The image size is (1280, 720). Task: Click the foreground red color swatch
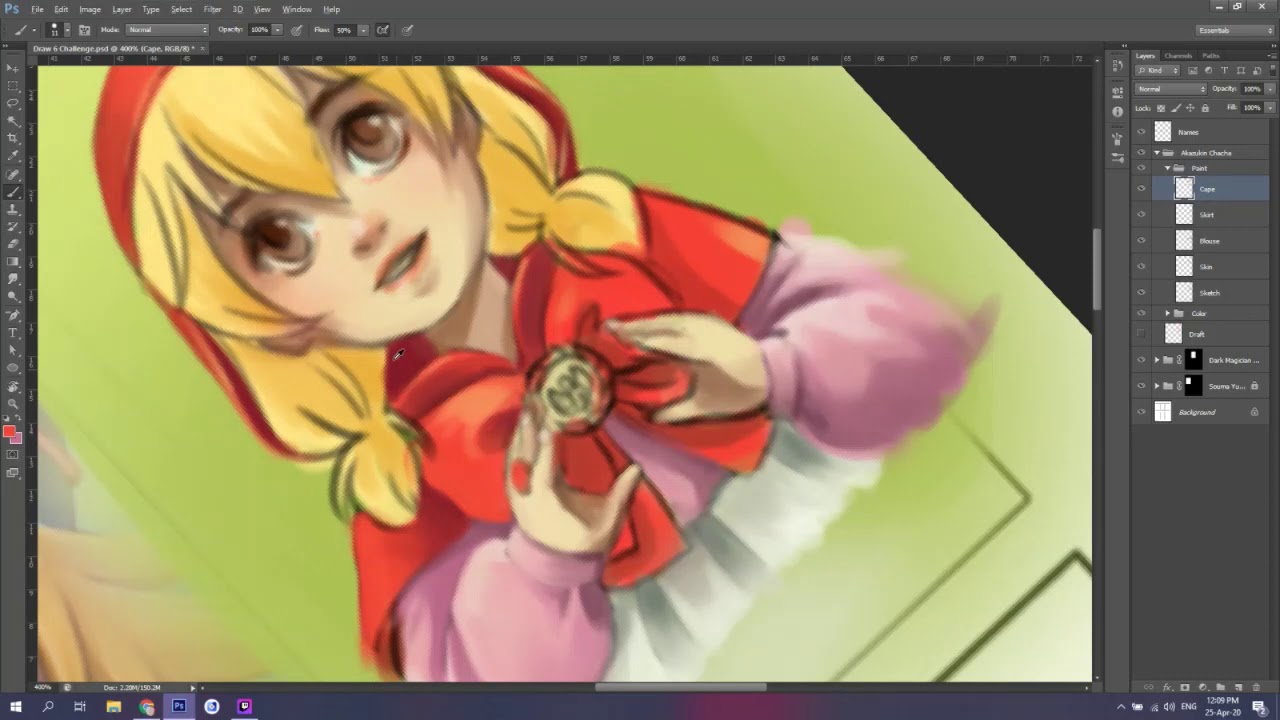pyautogui.click(x=9, y=432)
